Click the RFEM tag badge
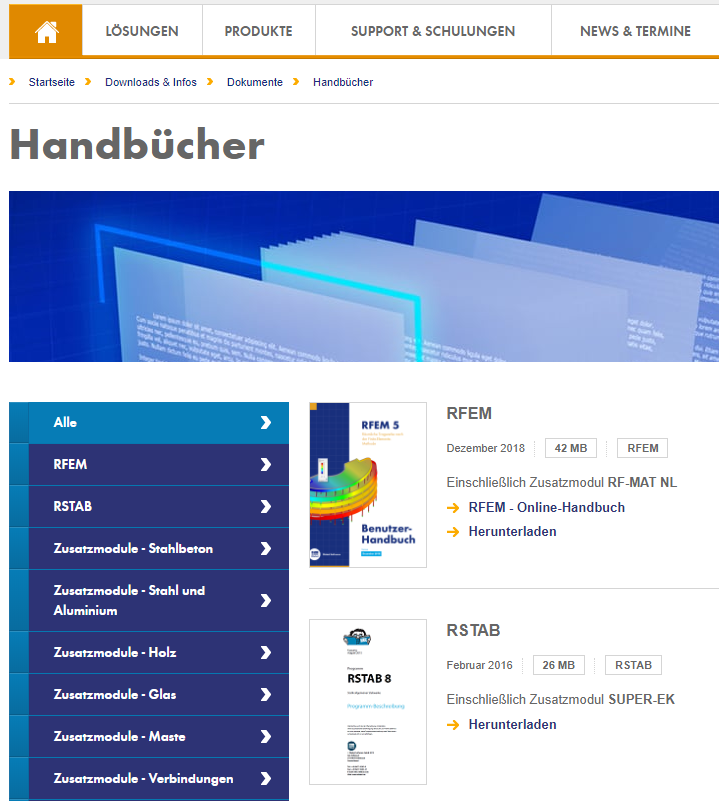The width and height of the screenshot is (719, 801). coord(642,448)
